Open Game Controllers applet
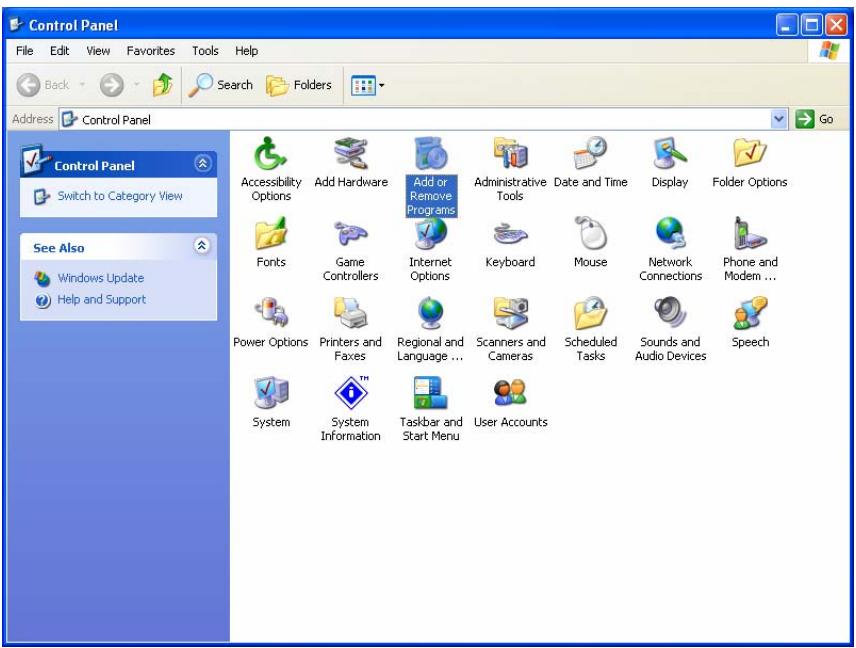 pyautogui.click(x=350, y=249)
